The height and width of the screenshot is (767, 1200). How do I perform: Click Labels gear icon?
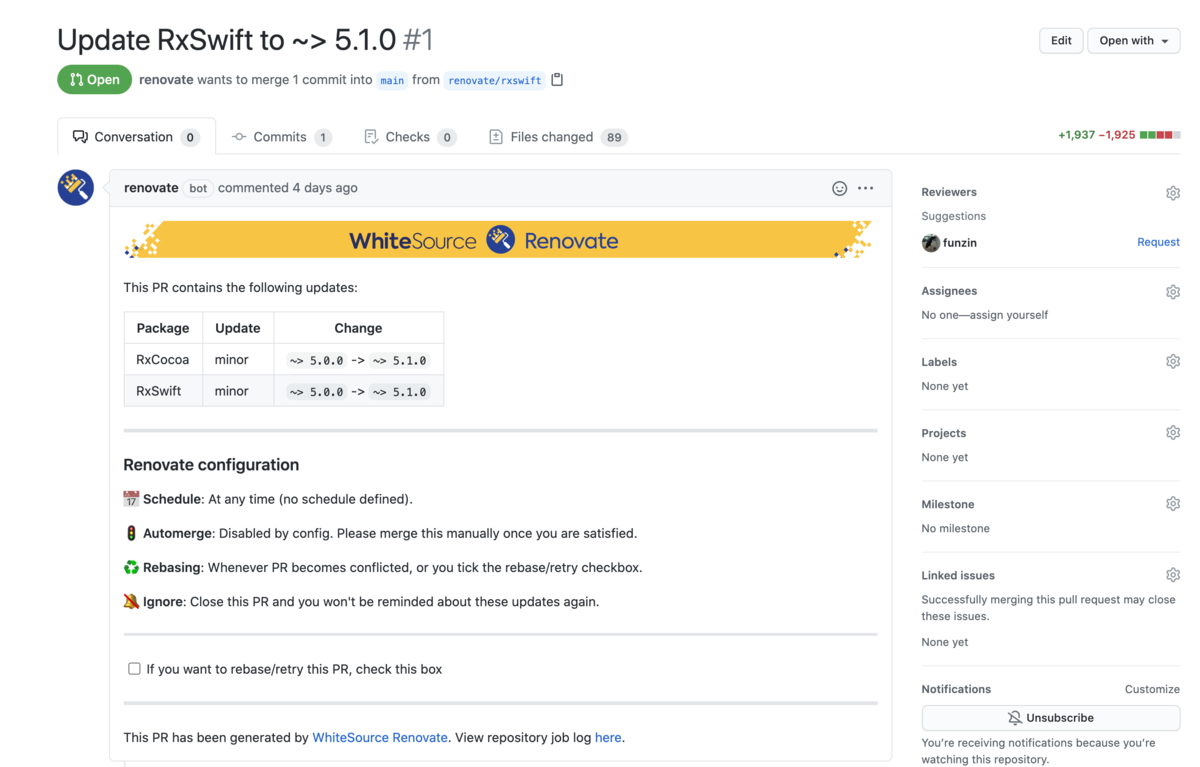click(1173, 362)
